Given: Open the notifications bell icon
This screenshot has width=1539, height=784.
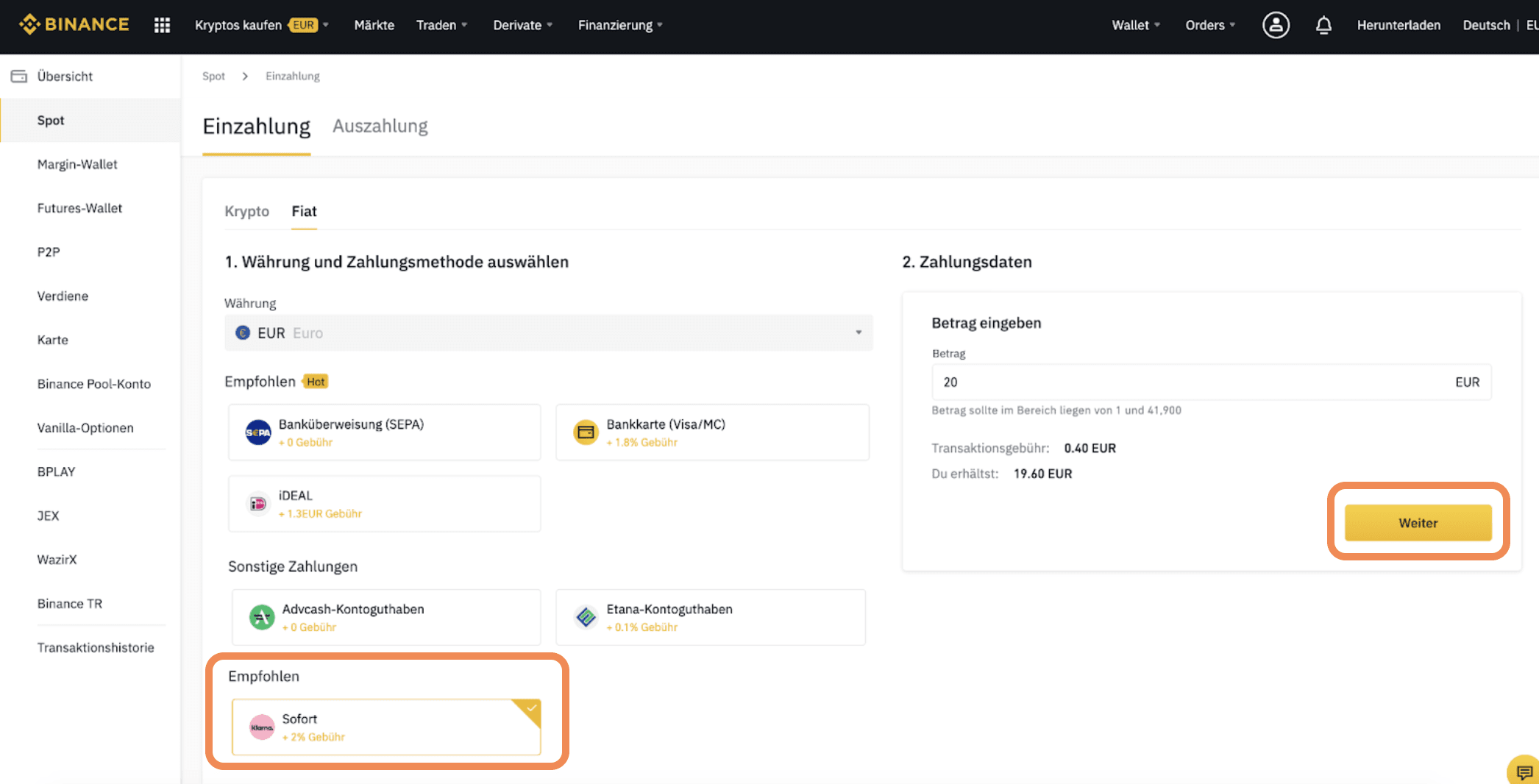Looking at the screenshot, I should (x=1323, y=25).
